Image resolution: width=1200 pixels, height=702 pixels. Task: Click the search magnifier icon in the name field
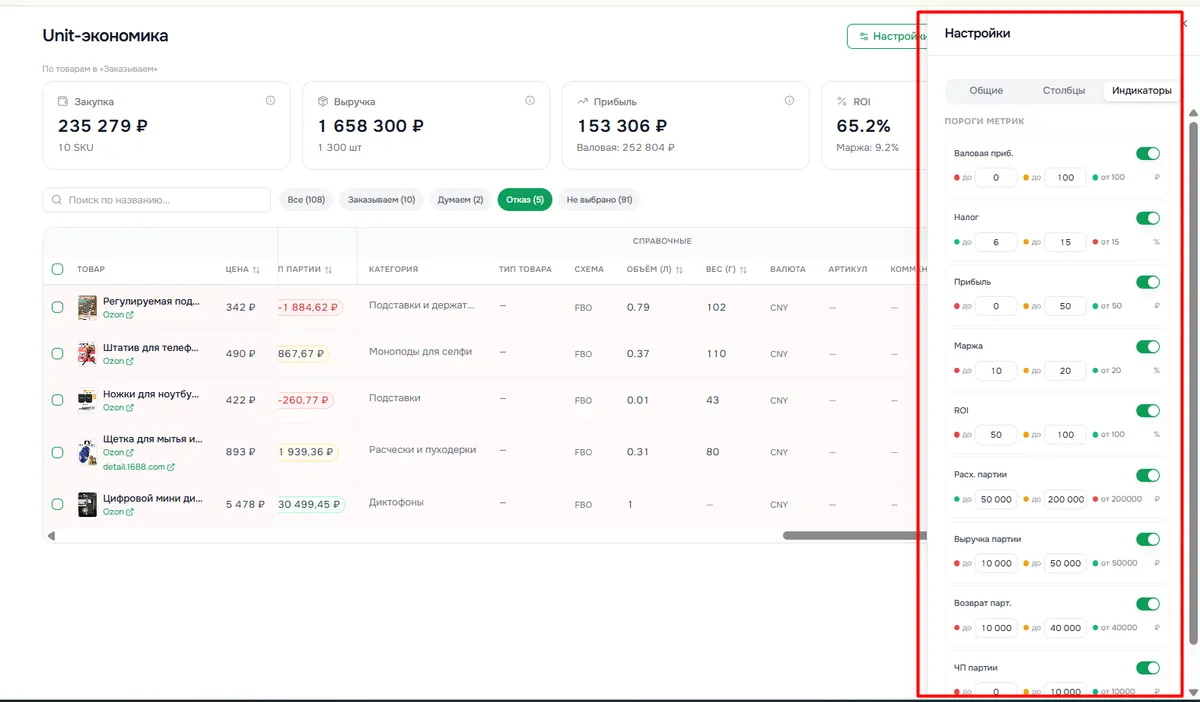pos(57,200)
